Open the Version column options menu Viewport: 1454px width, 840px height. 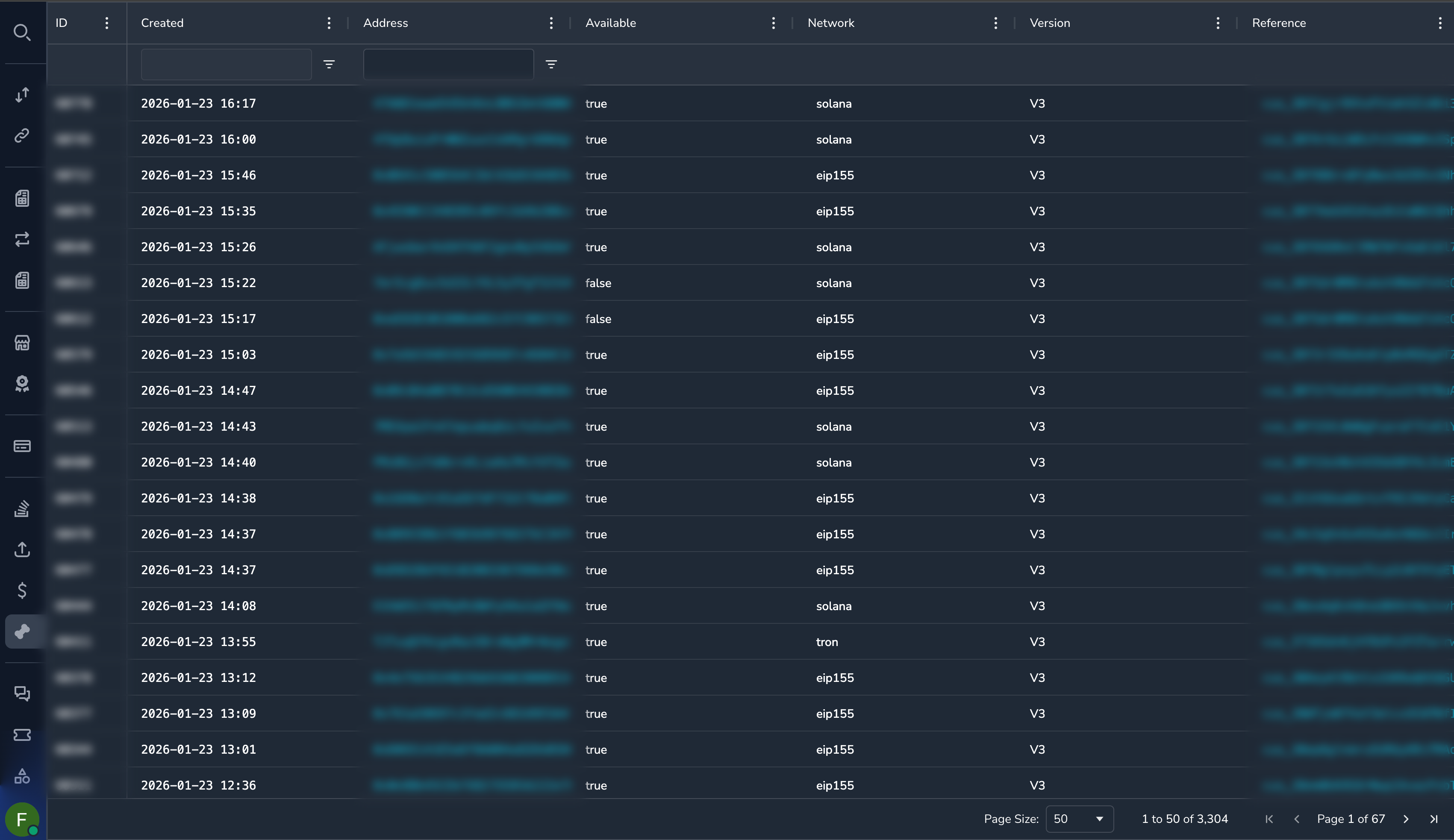click(1217, 23)
